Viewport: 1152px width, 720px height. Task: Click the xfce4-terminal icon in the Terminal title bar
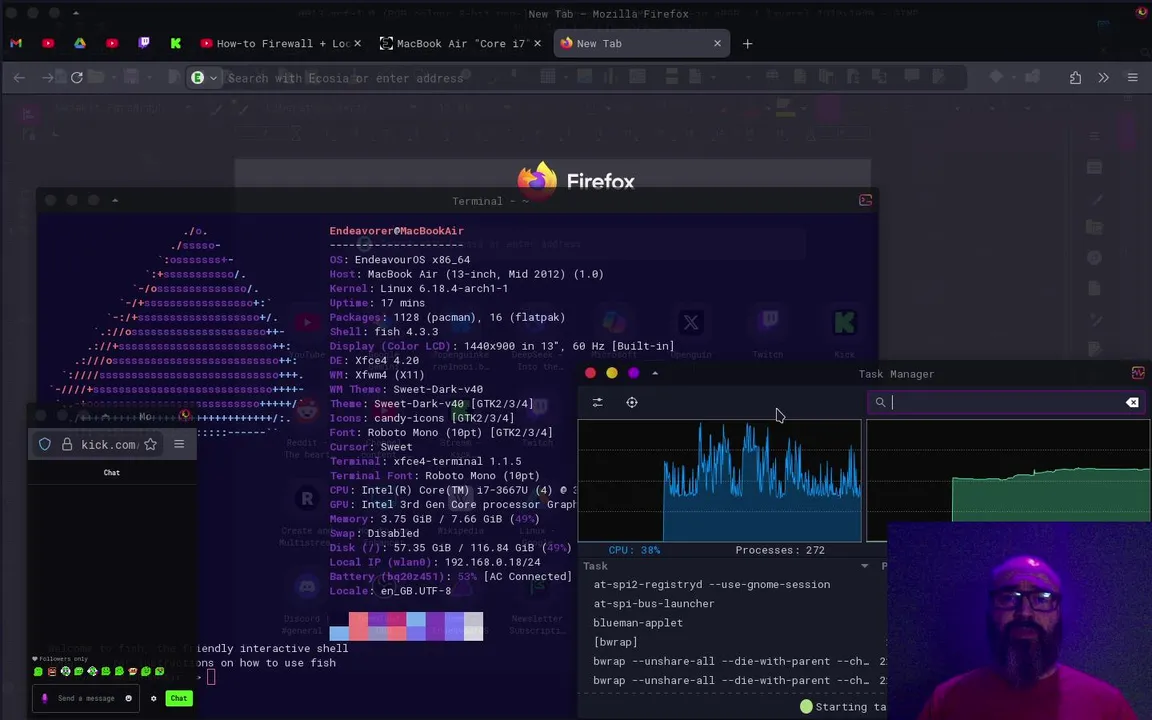coord(865,200)
